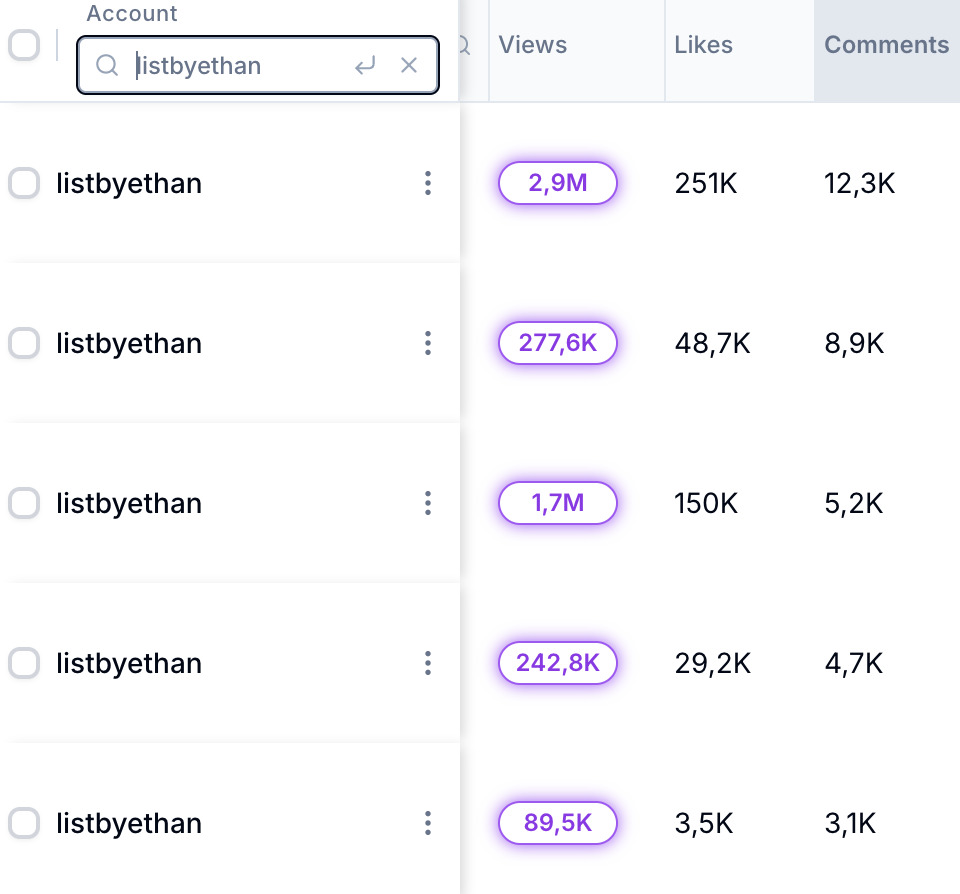960x894 pixels.
Task: Check the box for the row with 2,9M views
Action: (24, 183)
